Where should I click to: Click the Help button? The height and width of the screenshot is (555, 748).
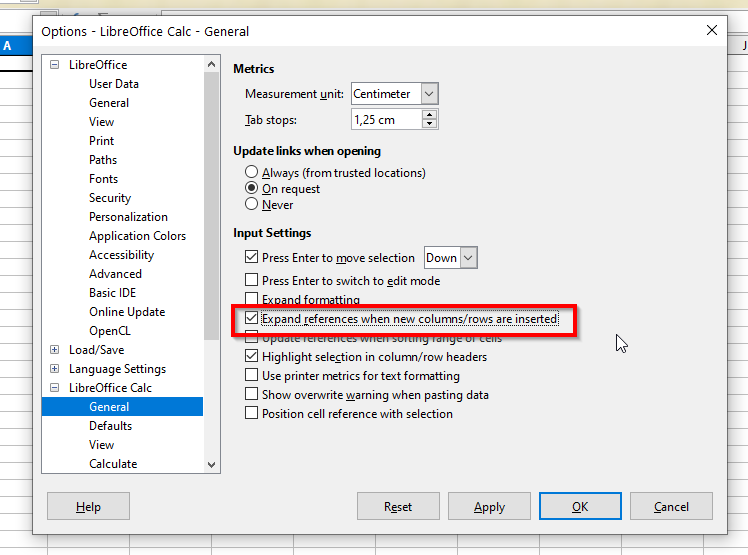[x=88, y=506]
